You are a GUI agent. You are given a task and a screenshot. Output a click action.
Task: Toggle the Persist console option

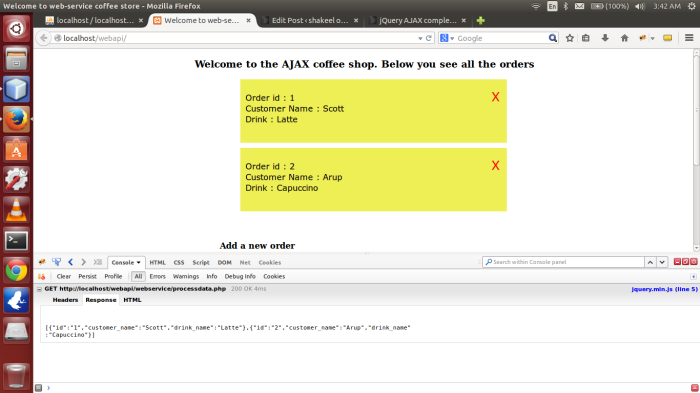(88, 276)
